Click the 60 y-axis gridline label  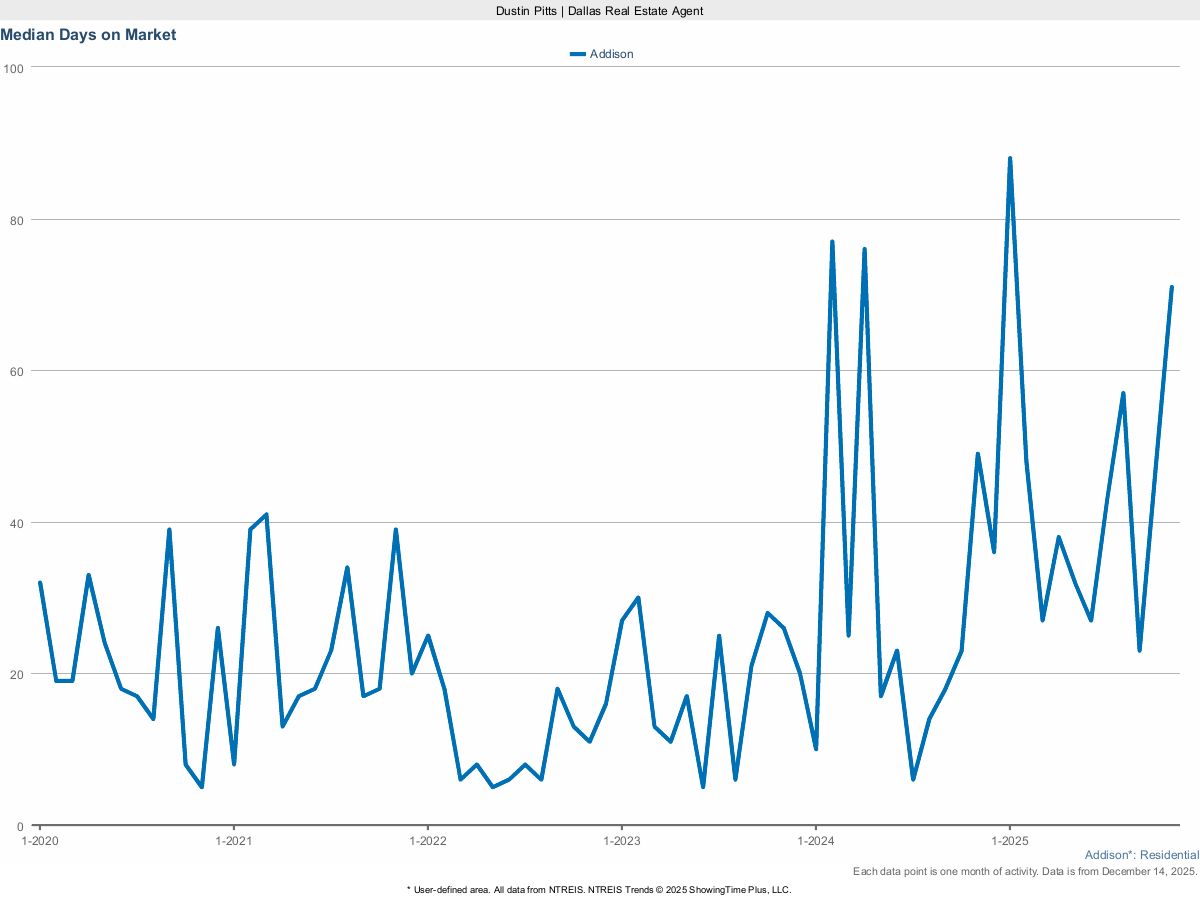point(18,372)
